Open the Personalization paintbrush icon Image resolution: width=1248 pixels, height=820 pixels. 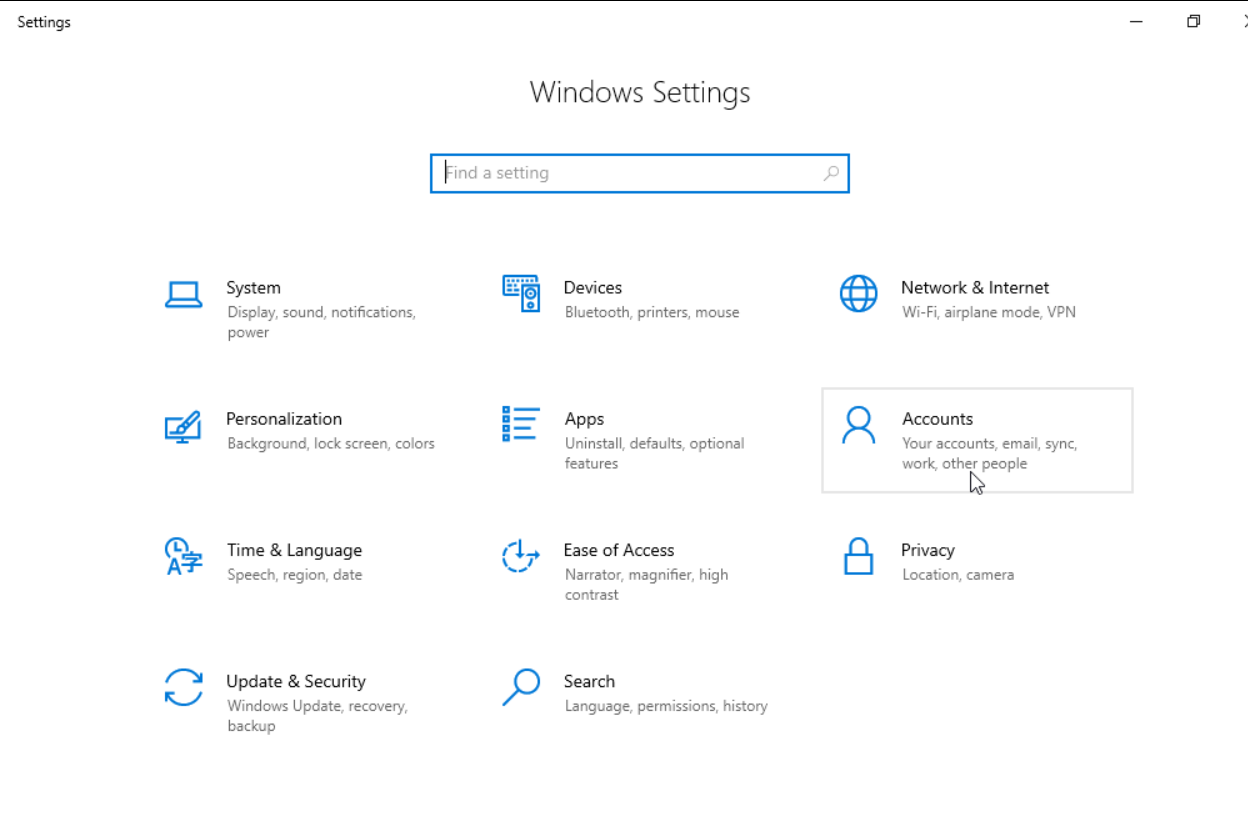coord(183,426)
